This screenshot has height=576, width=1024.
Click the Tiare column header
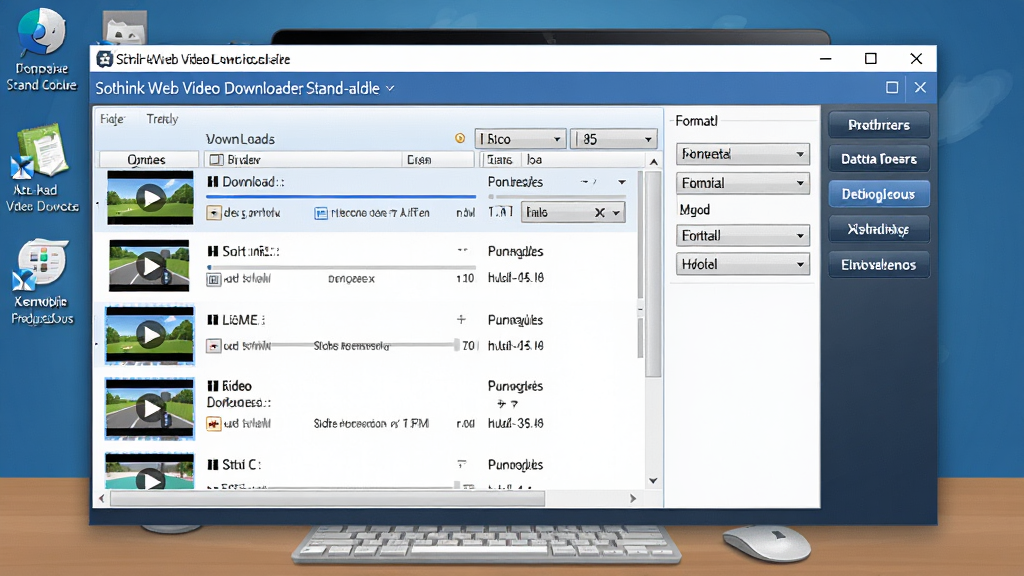point(500,160)
